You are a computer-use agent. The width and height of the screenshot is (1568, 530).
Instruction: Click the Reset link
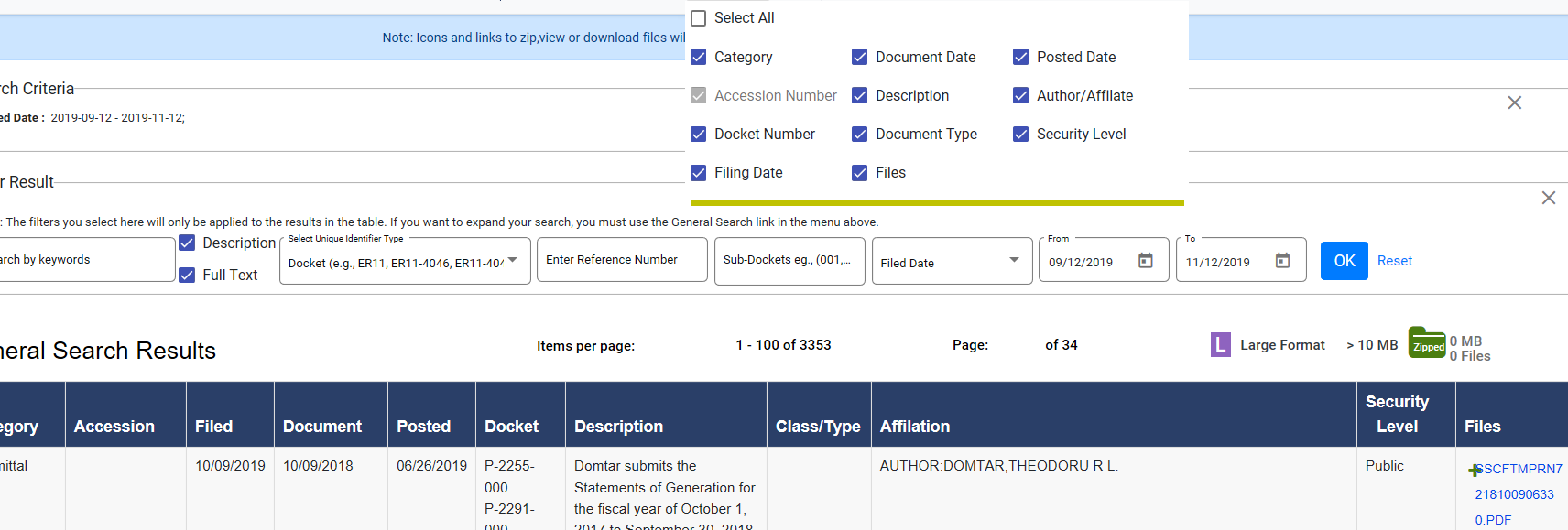pos(1395,261)
